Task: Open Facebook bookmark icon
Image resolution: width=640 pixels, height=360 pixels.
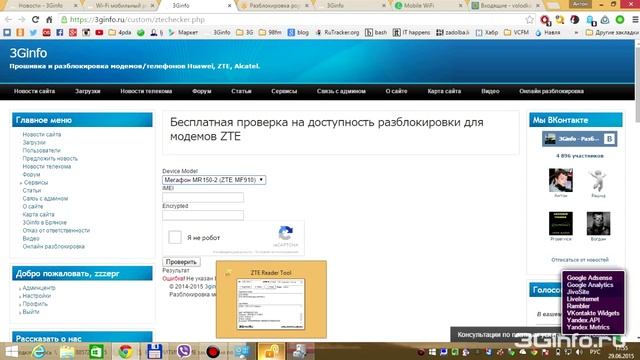Action: tap(60, 32)
